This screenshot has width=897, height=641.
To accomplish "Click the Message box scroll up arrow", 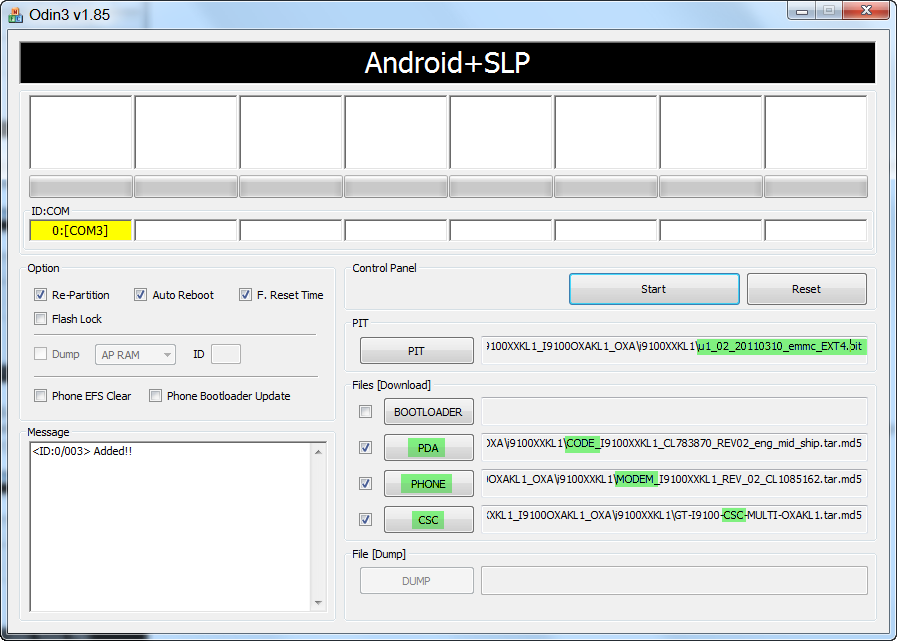I will (x=319, y=452).
